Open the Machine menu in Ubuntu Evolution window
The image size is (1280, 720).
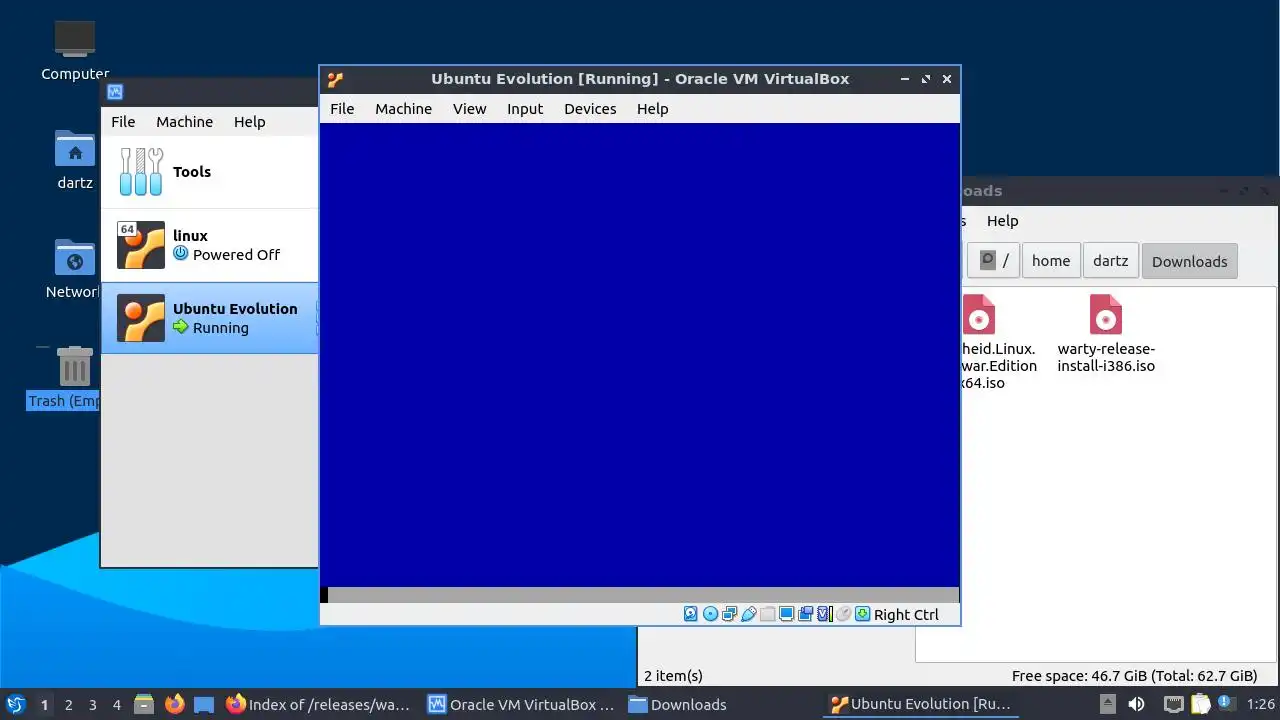(403, 109)
